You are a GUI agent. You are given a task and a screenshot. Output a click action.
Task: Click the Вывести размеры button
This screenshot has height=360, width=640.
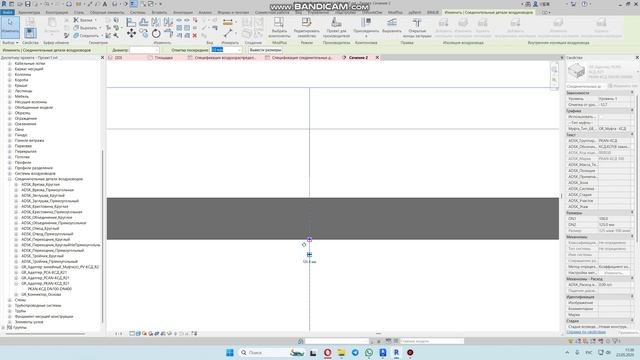click(265, 50)
